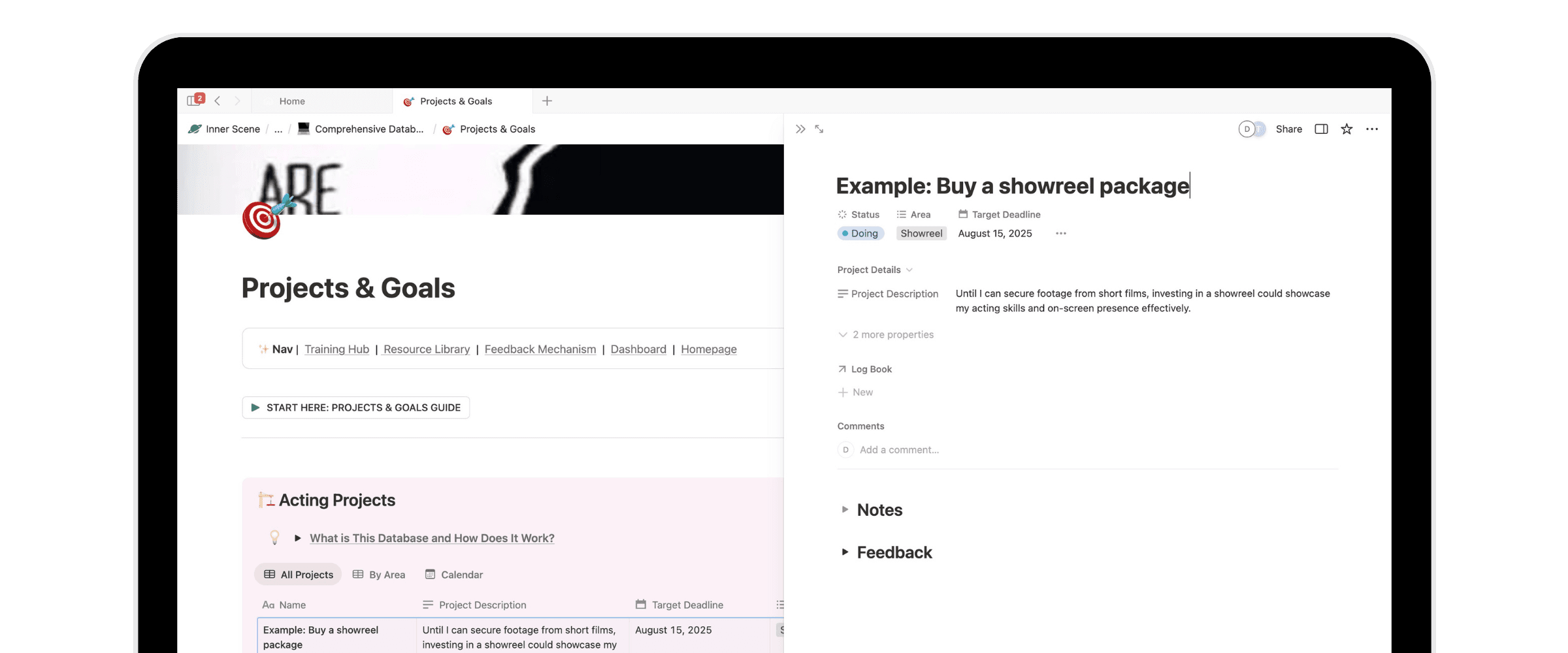This screenshot has height=653, width=1568.
Task: Open the Training Hub nav link
Action: 336,349
